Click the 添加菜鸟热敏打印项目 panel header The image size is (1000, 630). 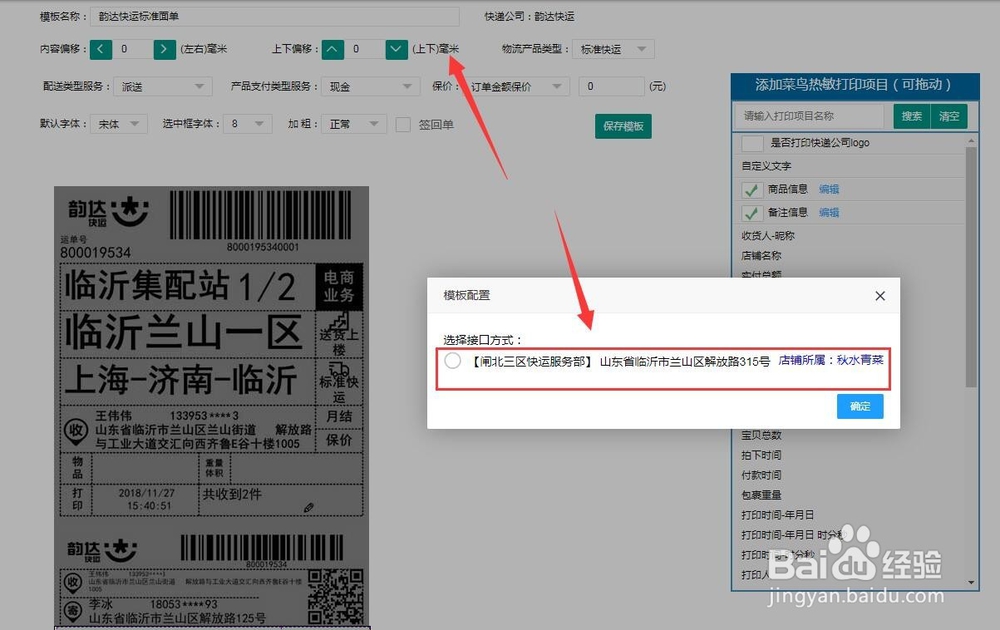(855, 85)
